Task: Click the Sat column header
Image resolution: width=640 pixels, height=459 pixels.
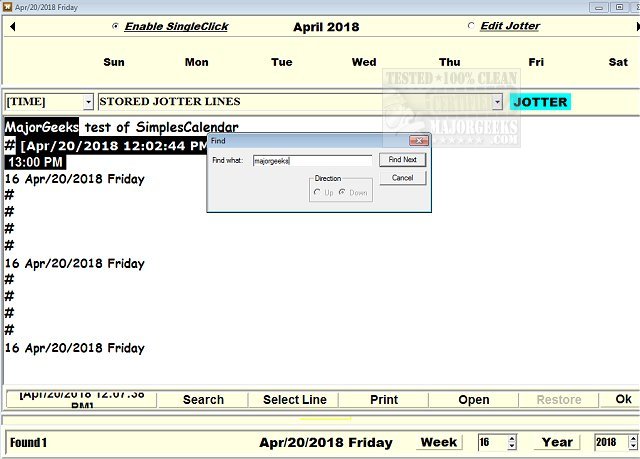Action: click(618, 62)
